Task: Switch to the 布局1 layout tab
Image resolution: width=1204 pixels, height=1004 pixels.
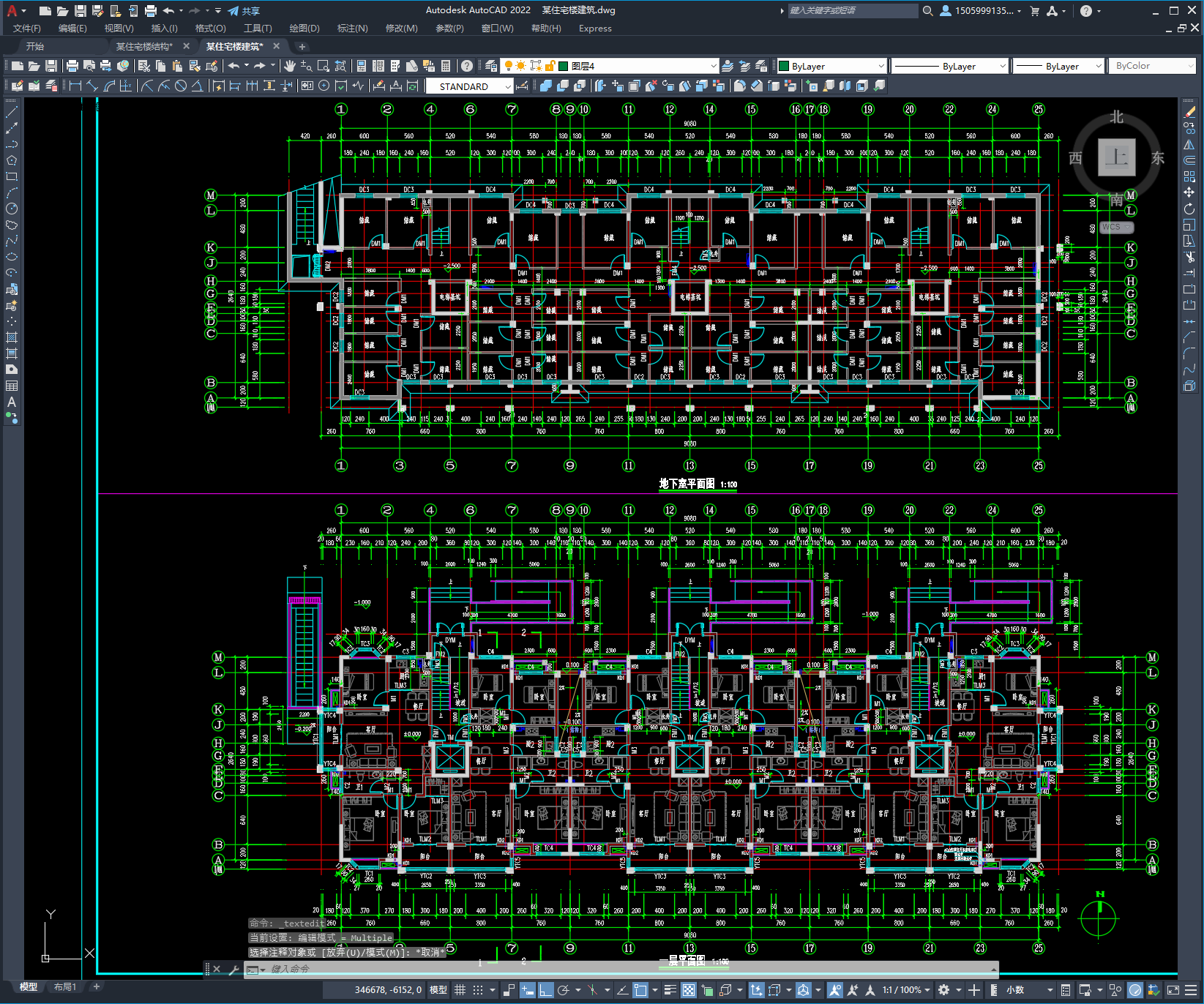Action: point(64,987)
